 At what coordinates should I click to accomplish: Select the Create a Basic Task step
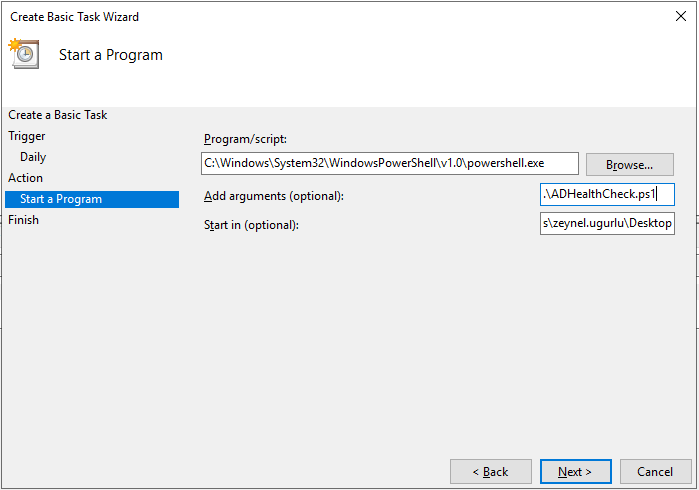58,115
